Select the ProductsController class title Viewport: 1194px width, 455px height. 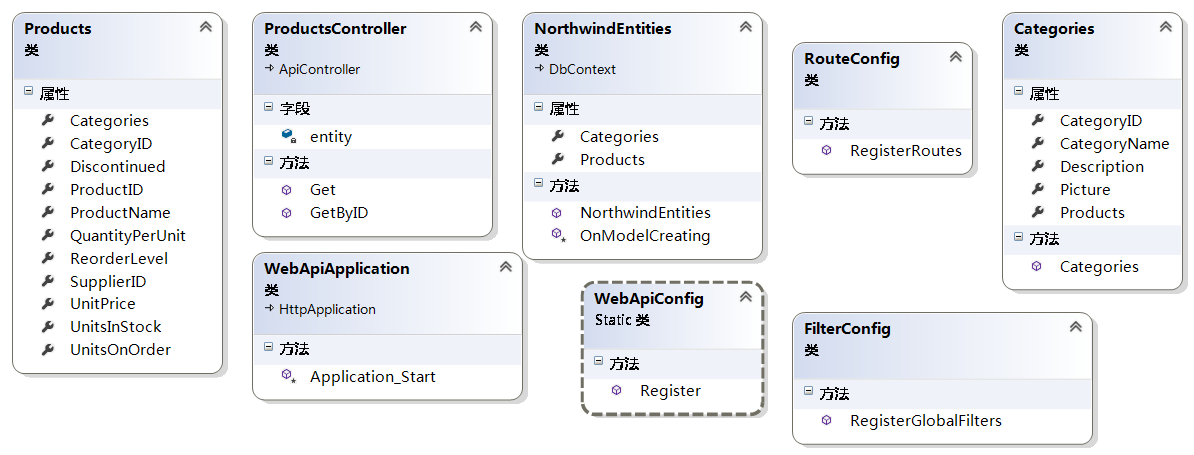(335, 28)
